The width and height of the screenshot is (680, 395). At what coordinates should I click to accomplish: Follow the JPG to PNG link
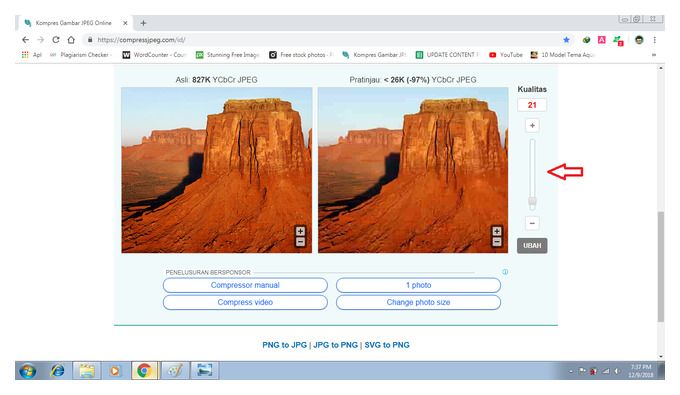pos(335,345)
